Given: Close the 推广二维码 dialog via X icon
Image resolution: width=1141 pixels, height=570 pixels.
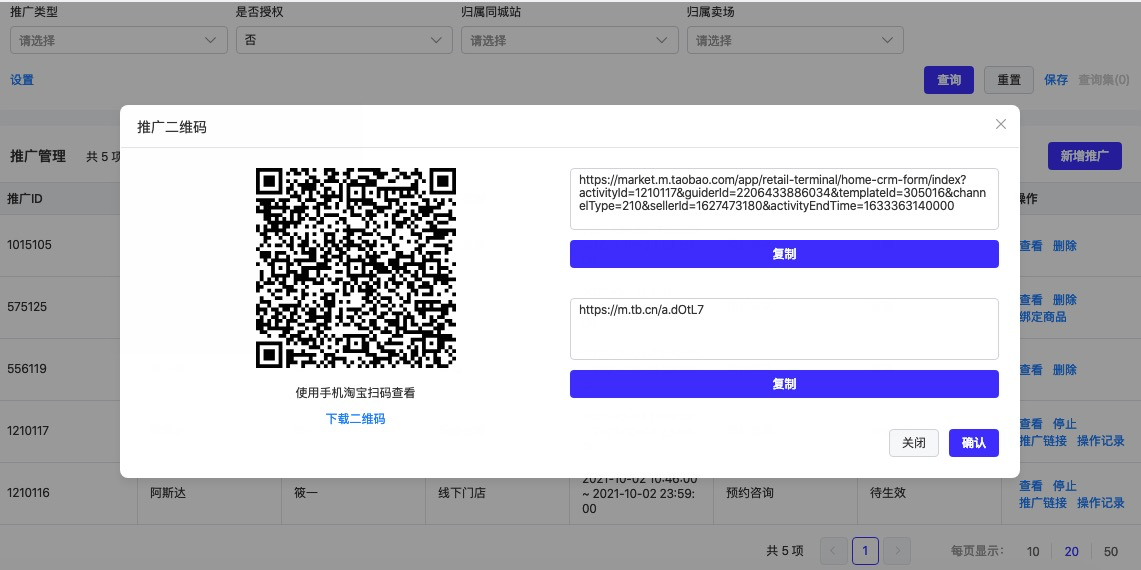Looking at the screenshot, I should tap(1001, 124).
